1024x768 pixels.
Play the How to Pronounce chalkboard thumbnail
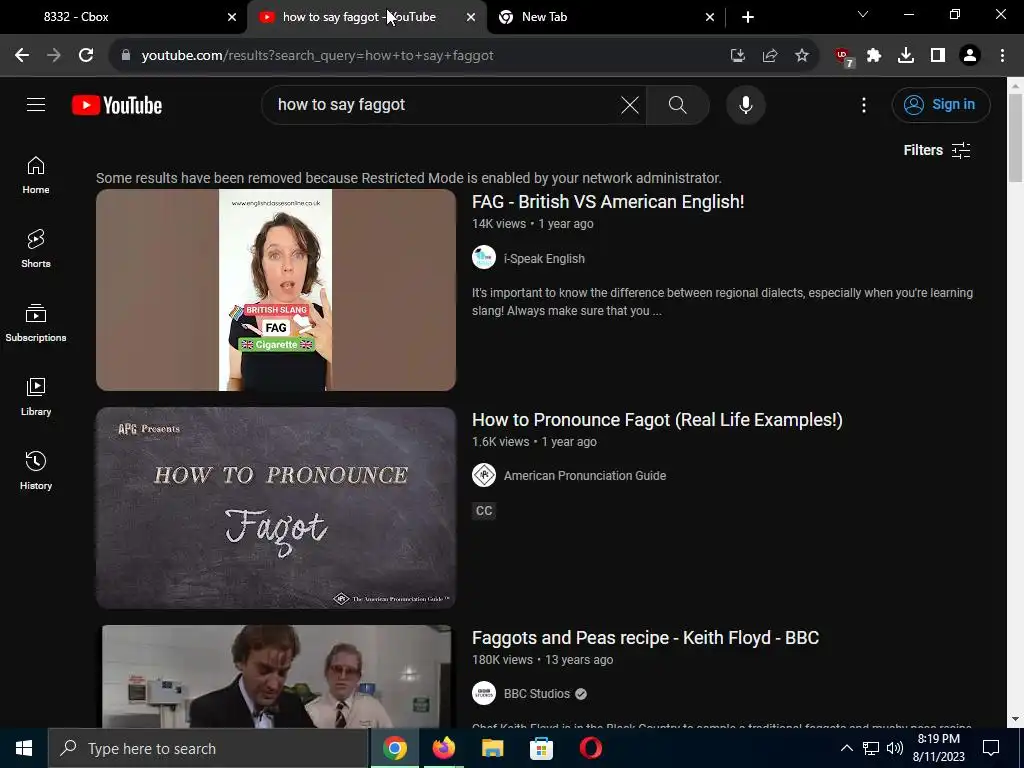coord(276,508)
